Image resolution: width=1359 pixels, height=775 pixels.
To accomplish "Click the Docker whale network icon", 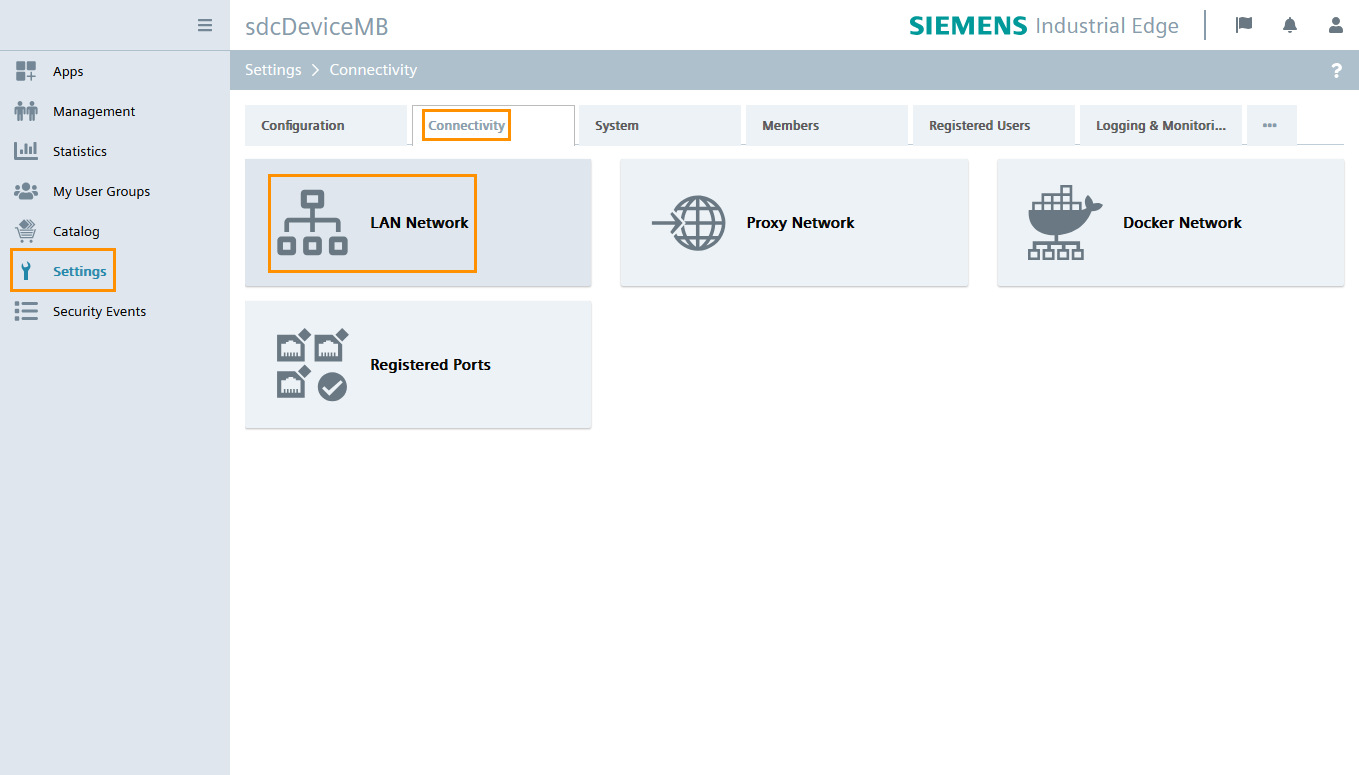I will (x=1064, y=223).
